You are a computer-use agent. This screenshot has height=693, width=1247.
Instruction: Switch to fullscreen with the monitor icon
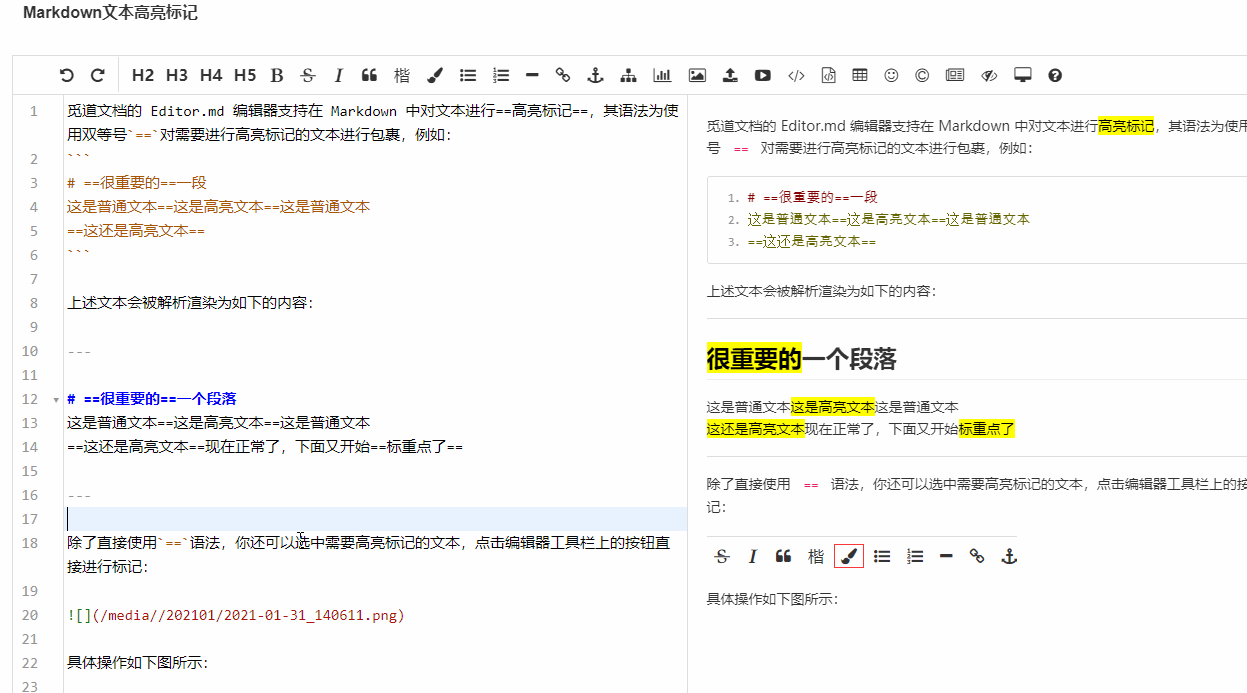click(x=1022, y=75)
